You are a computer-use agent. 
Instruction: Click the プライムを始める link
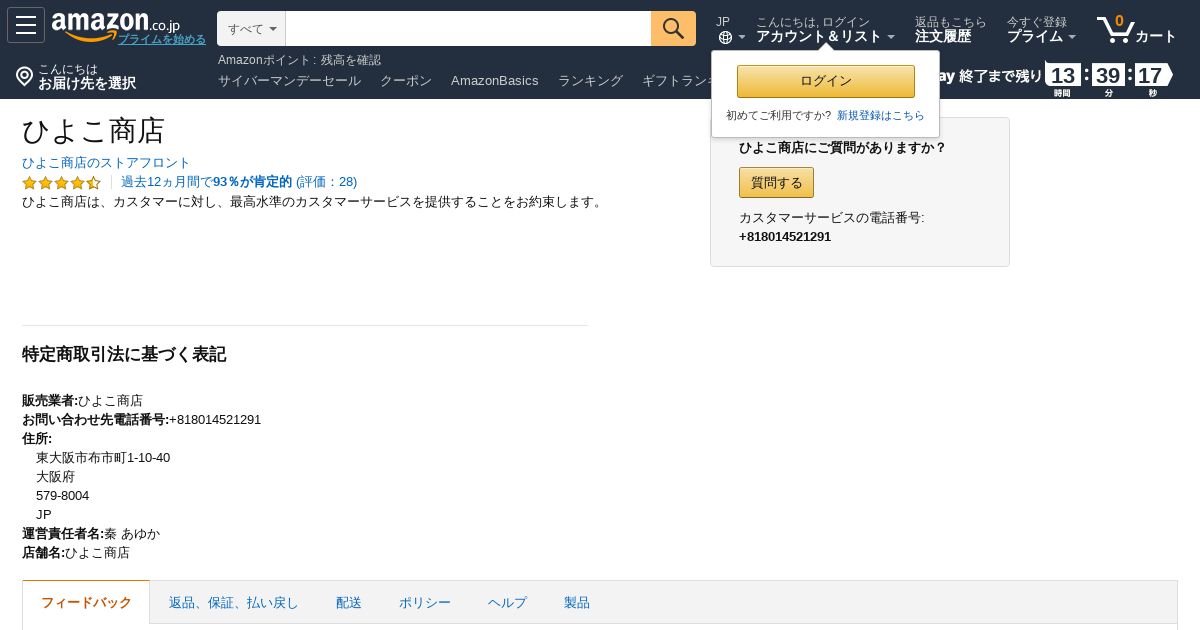point(162,39)
